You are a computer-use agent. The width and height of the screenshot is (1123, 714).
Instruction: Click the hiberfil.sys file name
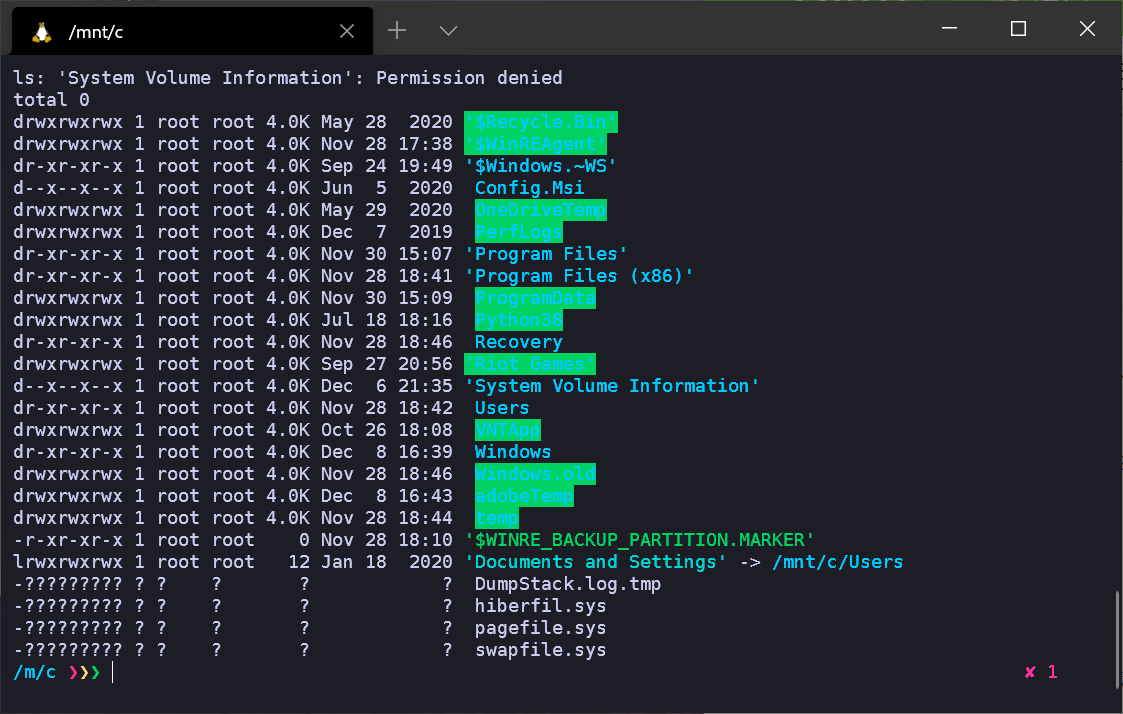[x=541, y=606]
